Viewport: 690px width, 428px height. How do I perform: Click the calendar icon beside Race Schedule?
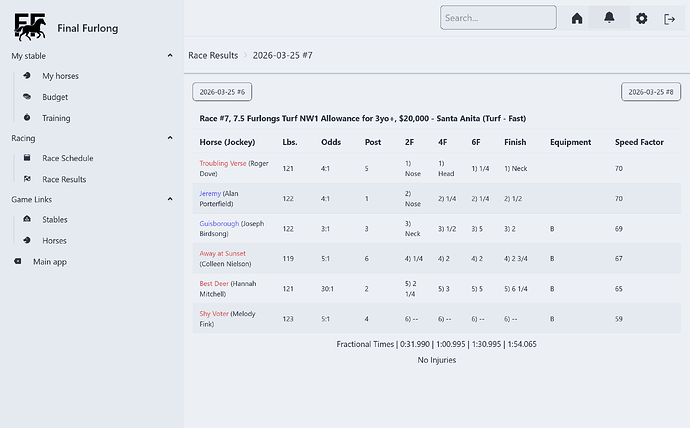[x=27, y=158]
